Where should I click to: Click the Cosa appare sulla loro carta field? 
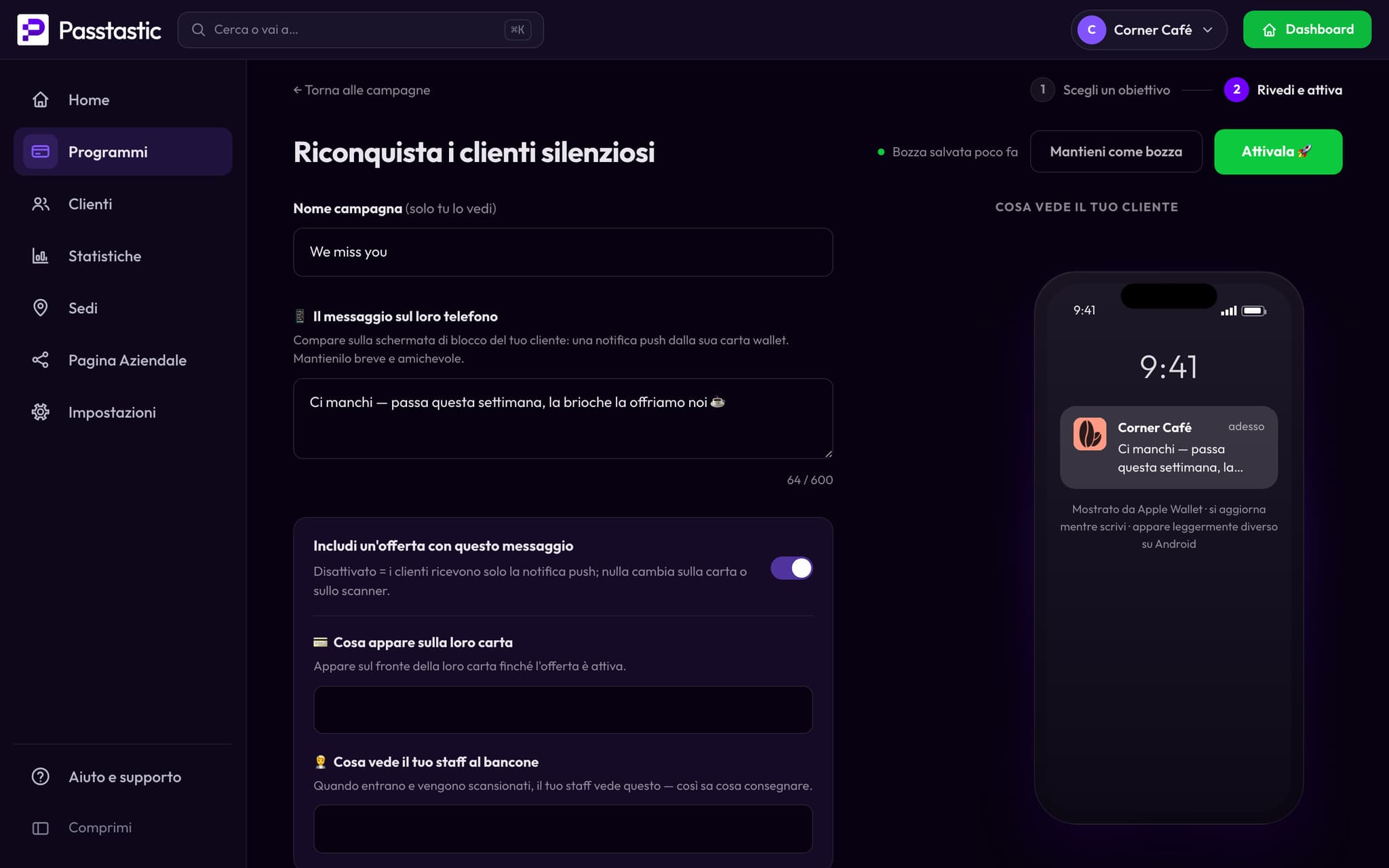[x=563, y=710]
